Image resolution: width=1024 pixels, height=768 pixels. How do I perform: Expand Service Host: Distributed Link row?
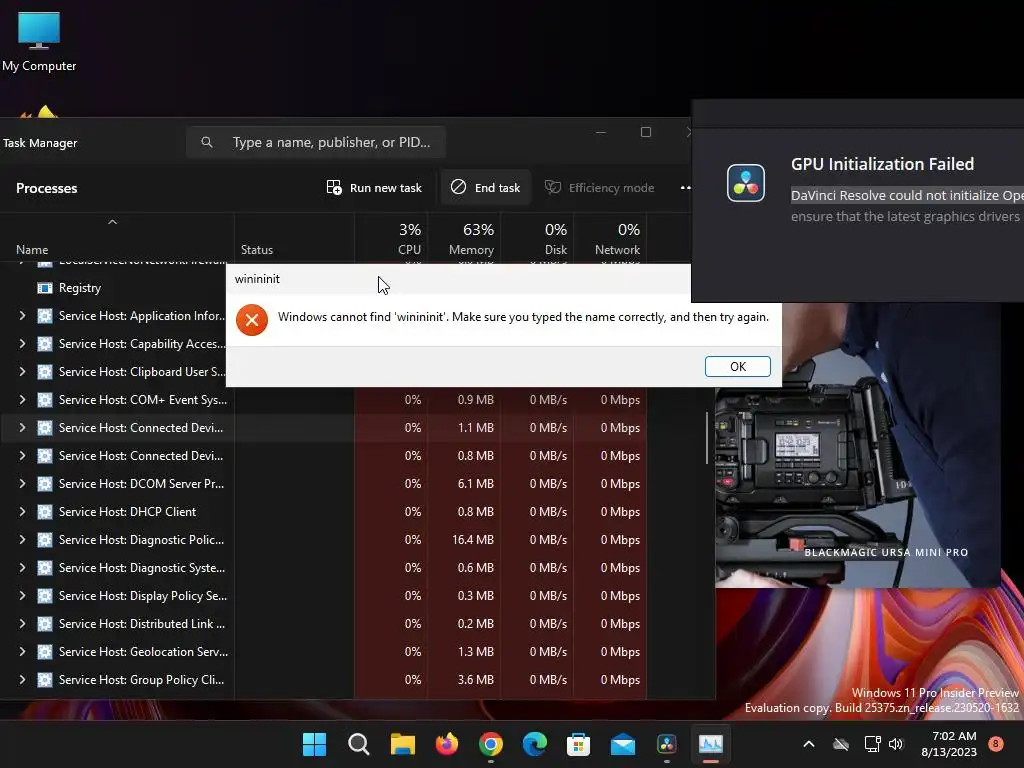(22, 624)
